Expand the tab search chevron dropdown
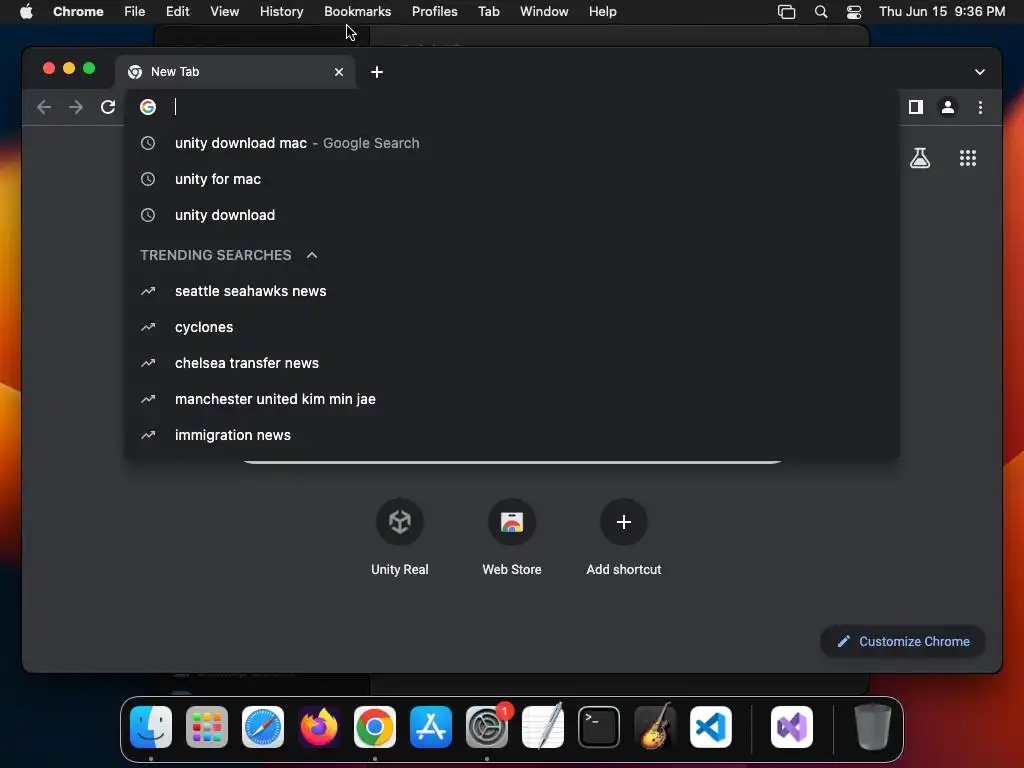 tap(980, 72)
